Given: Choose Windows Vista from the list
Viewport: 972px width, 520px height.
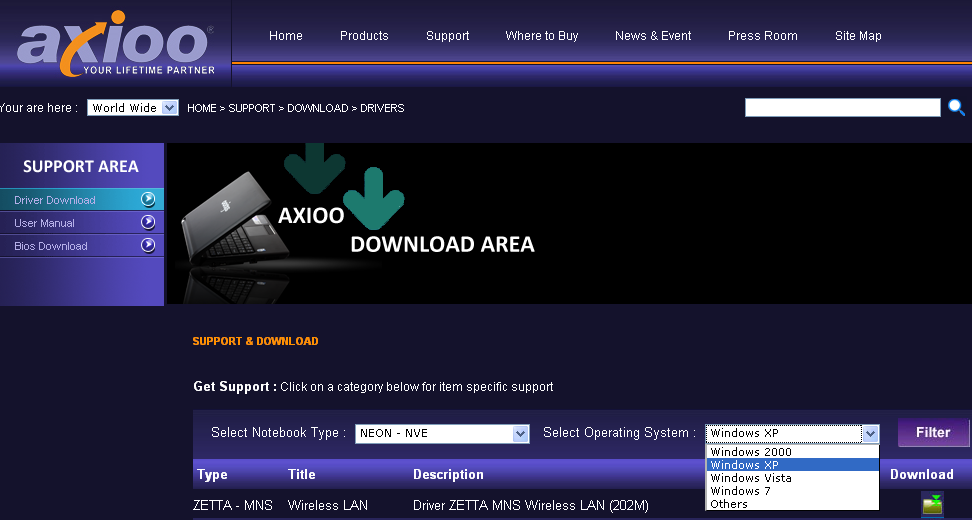Looking at the screenshot, I should 792,478.
